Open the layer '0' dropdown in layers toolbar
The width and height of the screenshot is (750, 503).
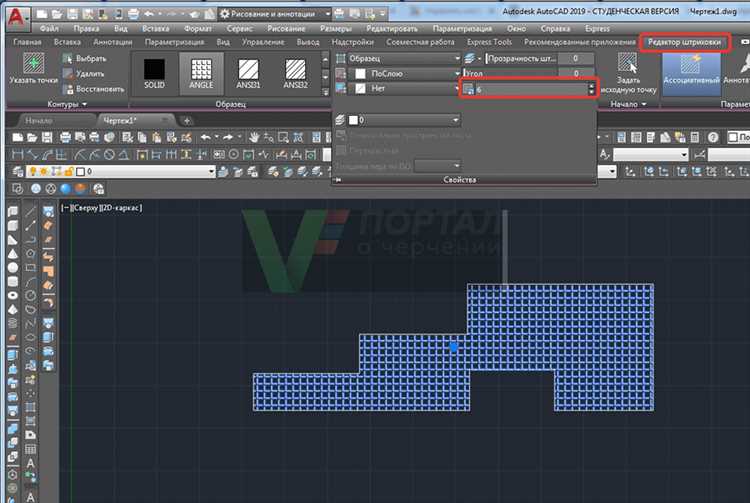tap(120, 171)
